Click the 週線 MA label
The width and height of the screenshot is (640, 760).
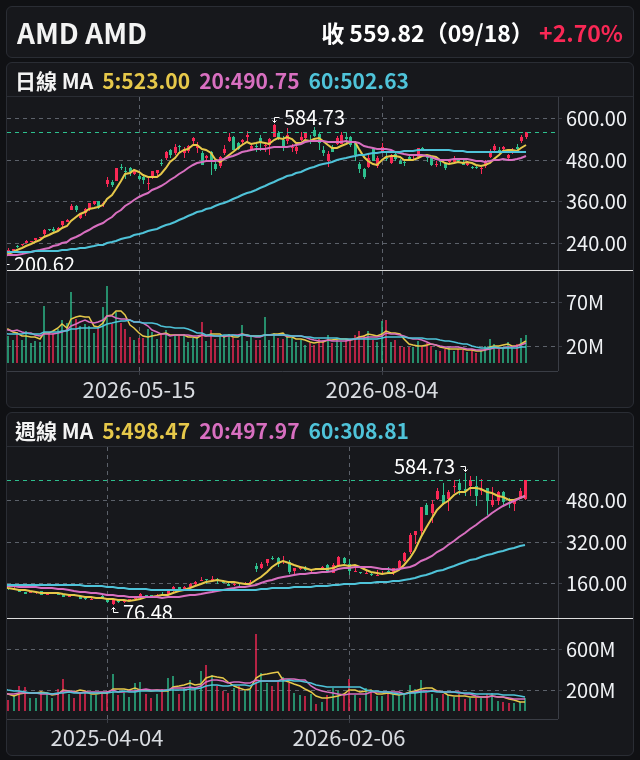(x=54, y=431)
